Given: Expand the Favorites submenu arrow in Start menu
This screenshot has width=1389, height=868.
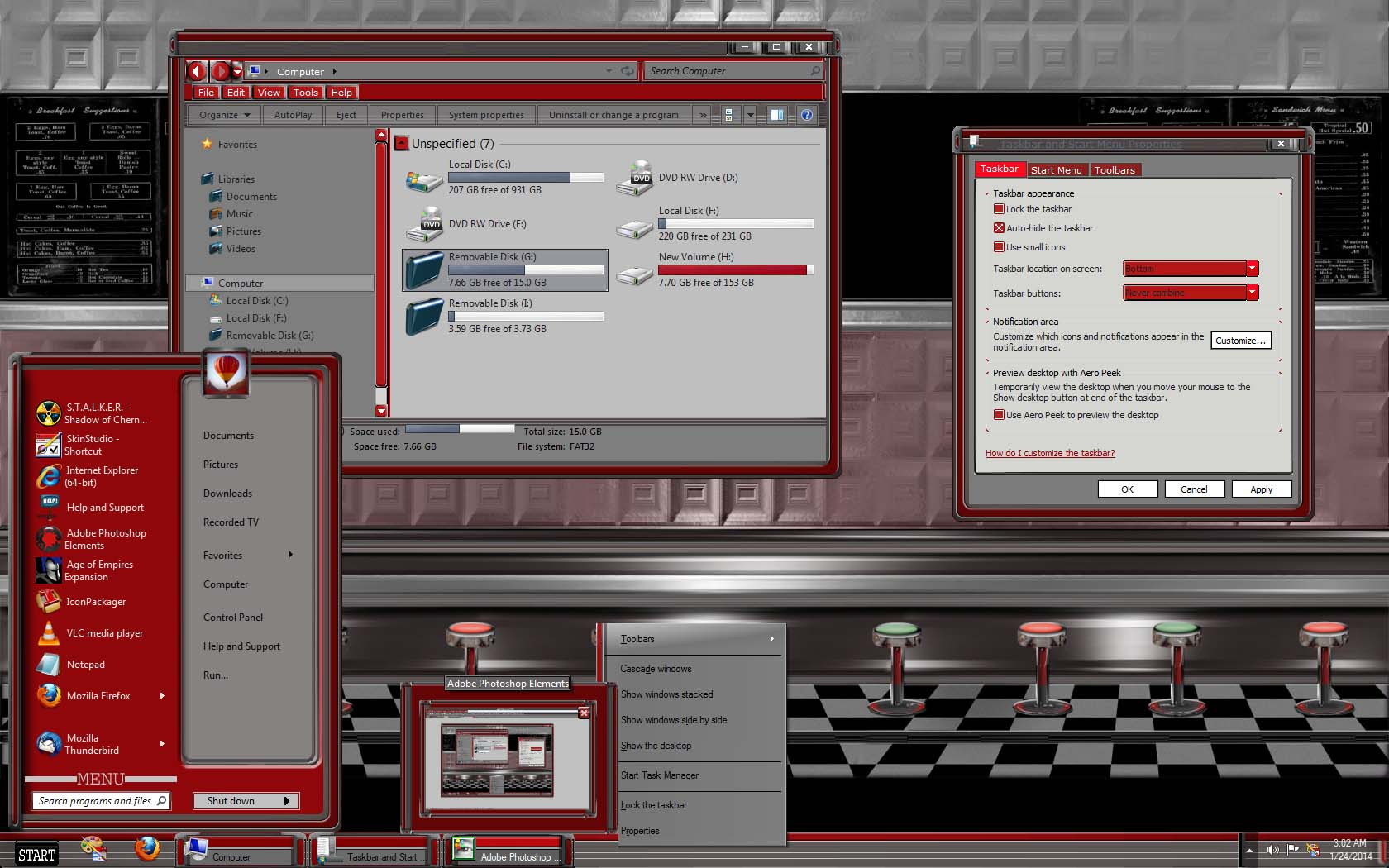Looking at the screenshot, I should (291, 555).
